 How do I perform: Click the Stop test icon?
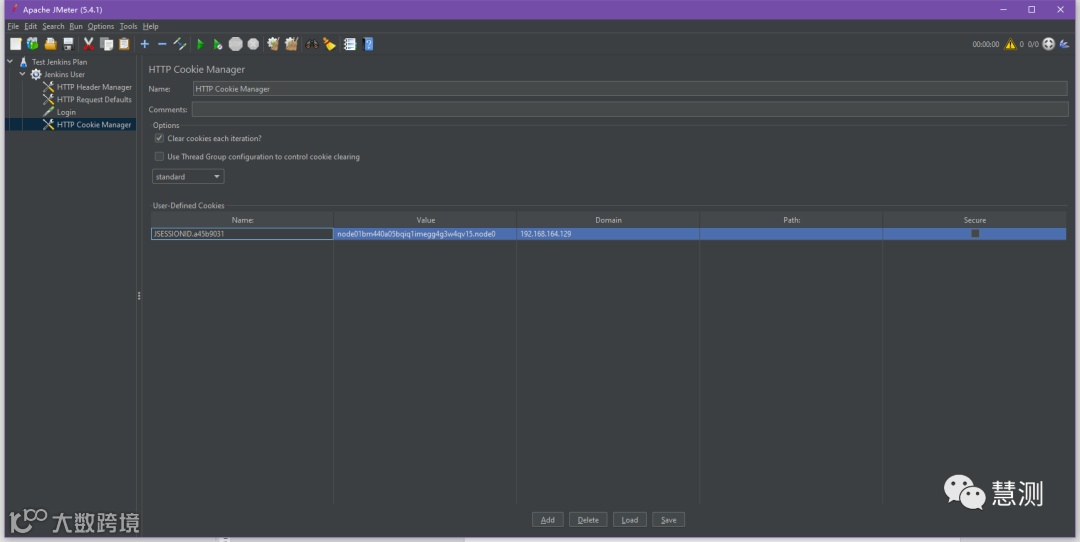pyautogui.click(x=236, y=44)
